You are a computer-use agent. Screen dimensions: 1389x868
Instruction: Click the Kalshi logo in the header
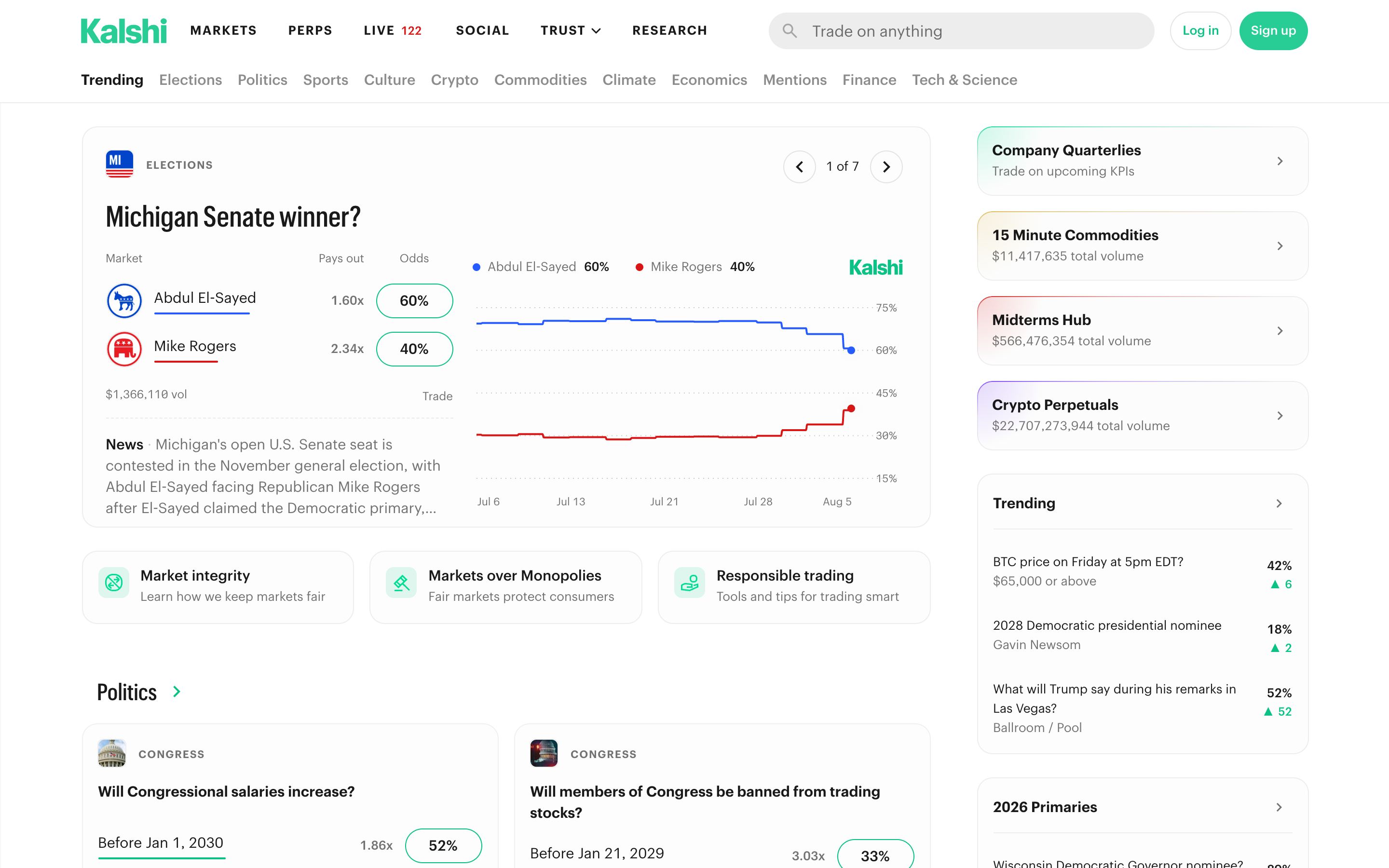123,31
